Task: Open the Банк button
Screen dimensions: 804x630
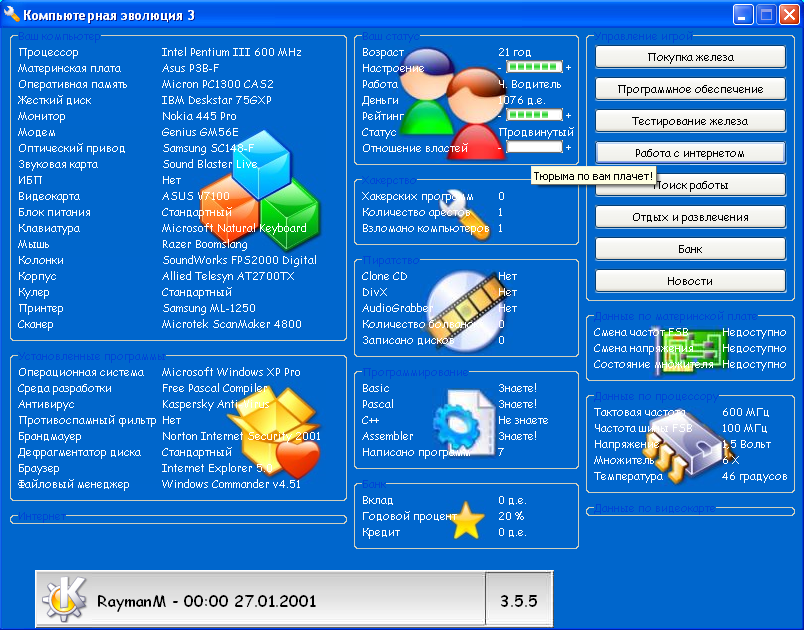Action: pyautogui.click(x=690, y=249)
